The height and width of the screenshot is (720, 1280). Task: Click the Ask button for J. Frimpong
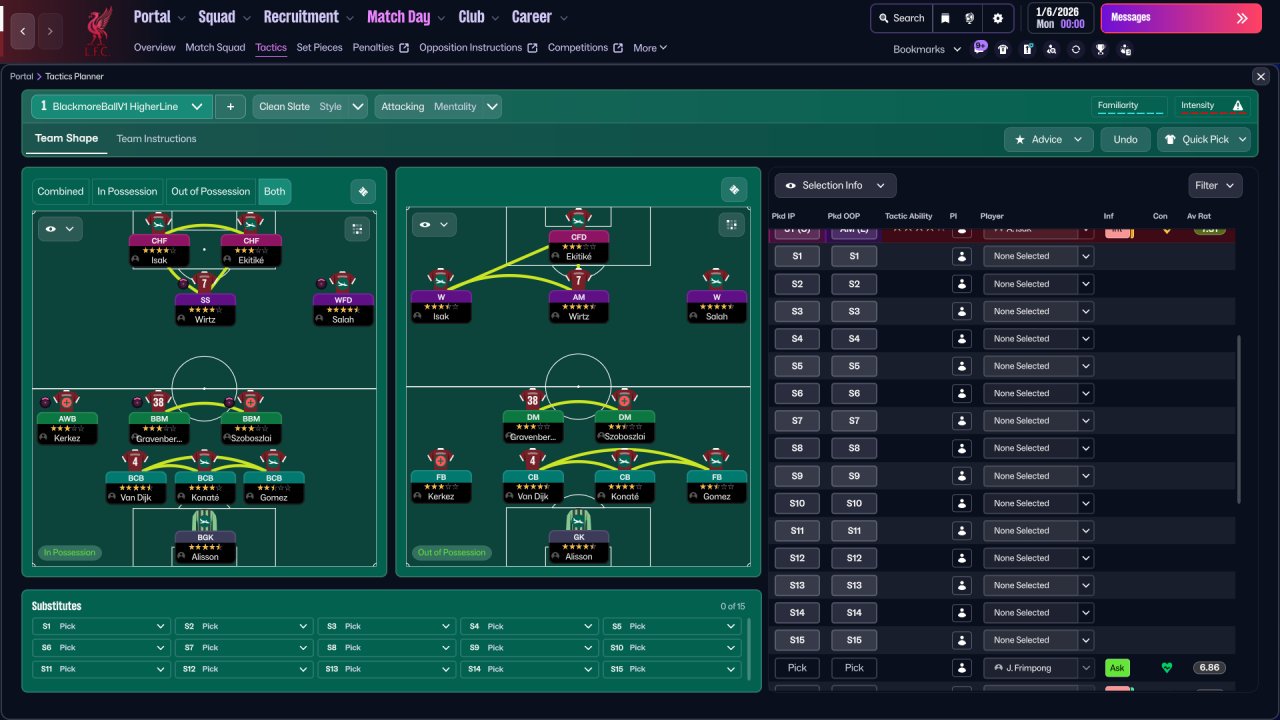point(1118,668)
